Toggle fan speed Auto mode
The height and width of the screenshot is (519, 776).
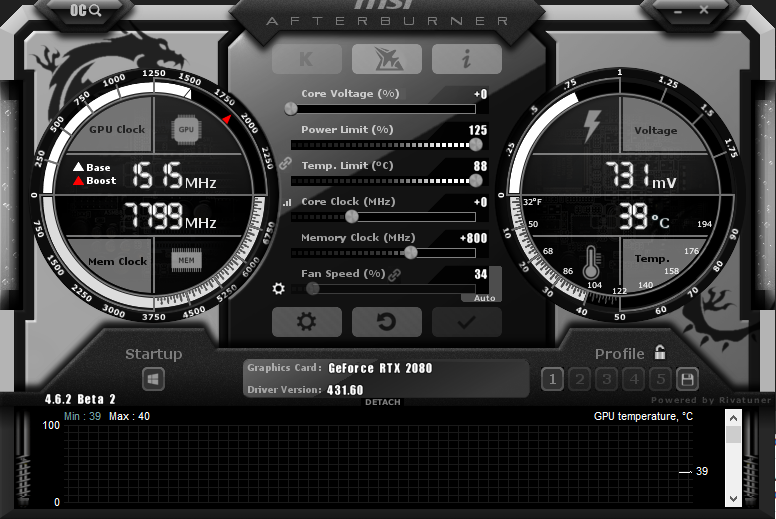484,298
